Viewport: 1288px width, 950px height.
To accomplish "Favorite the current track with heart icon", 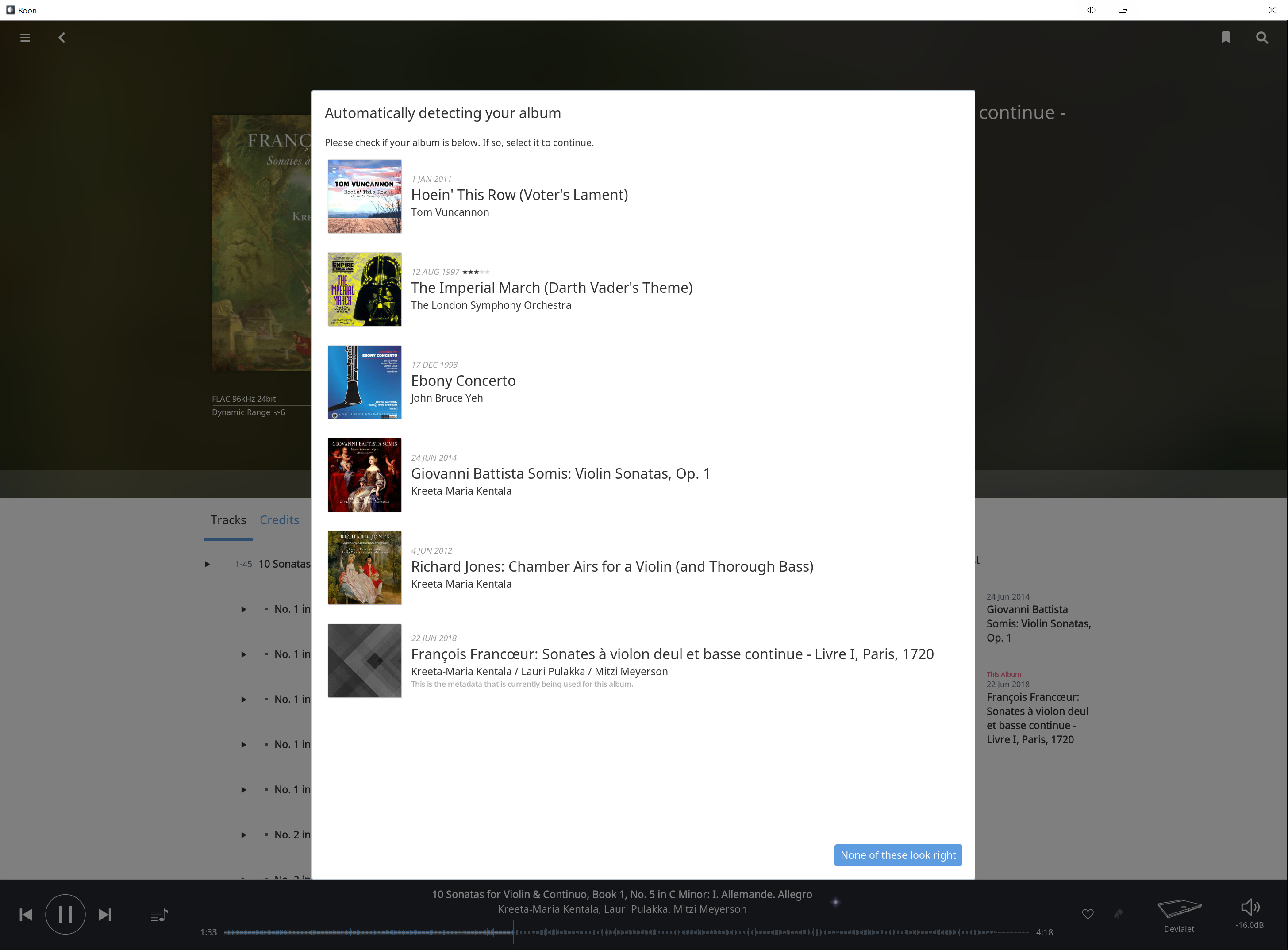I will pos(1087,914).
